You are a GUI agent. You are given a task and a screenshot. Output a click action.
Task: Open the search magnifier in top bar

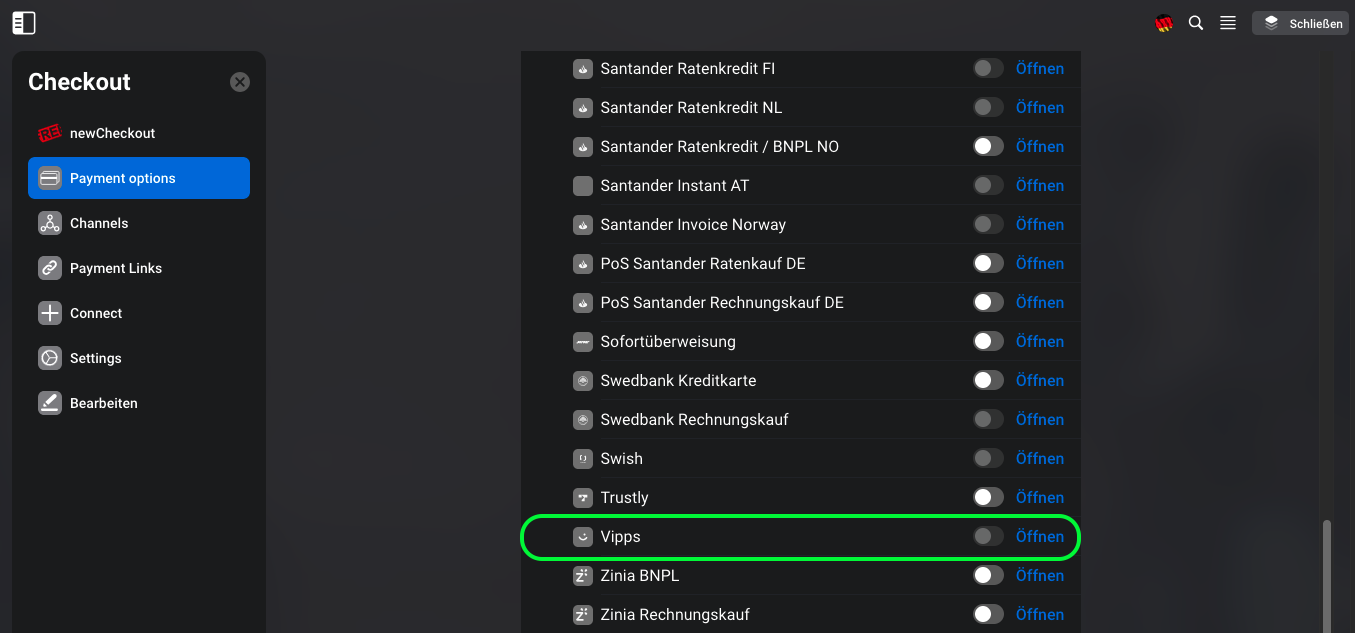pos(1196,23)
